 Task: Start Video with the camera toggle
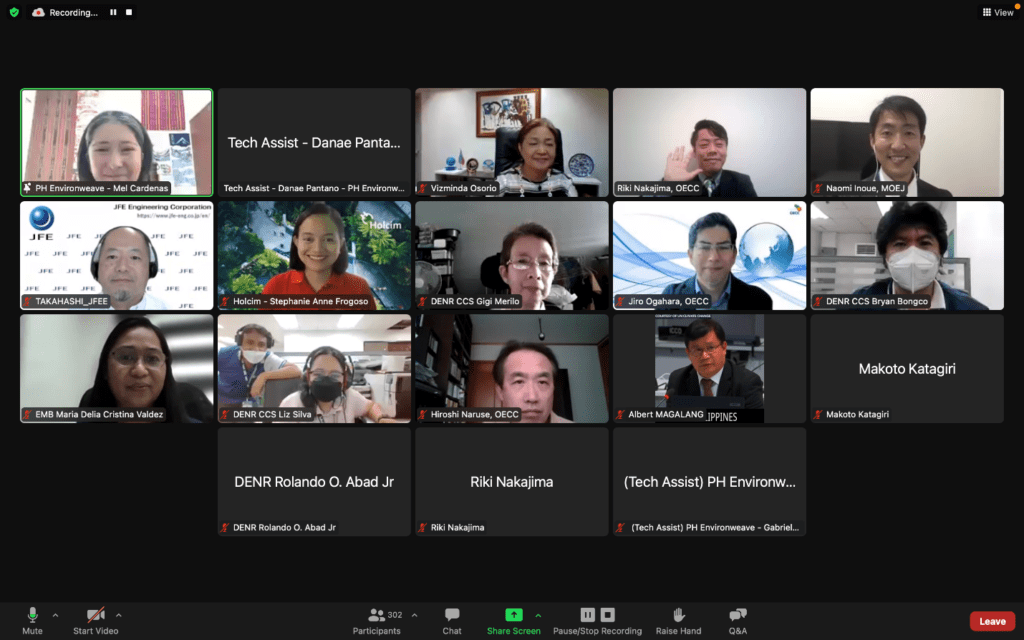(x=95, y=619)
